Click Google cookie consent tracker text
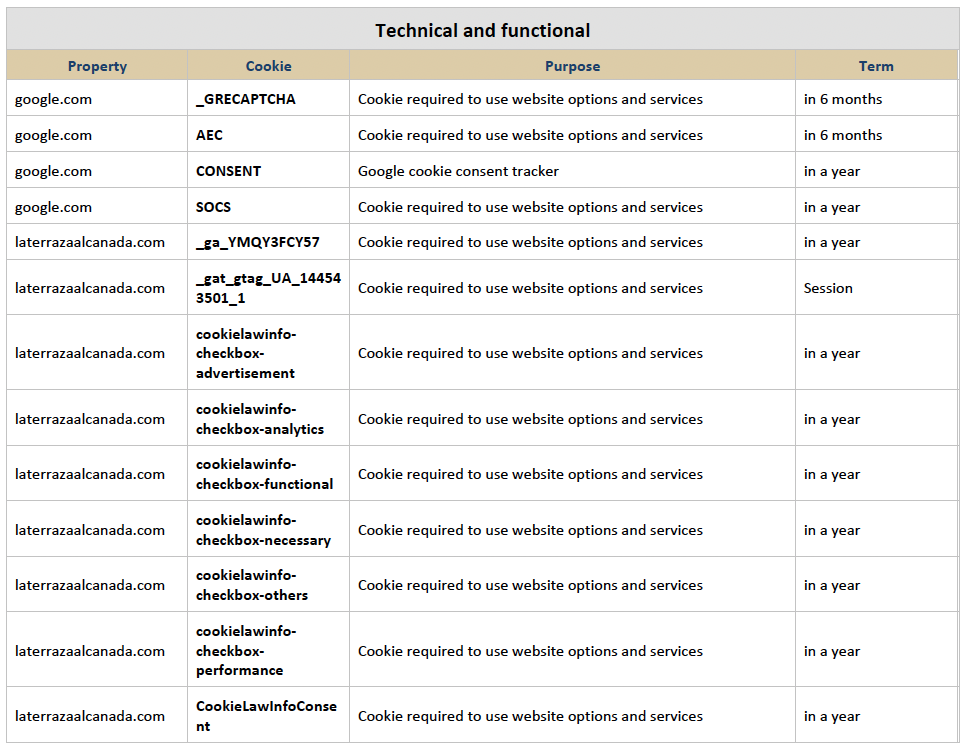 coord(458,171)
